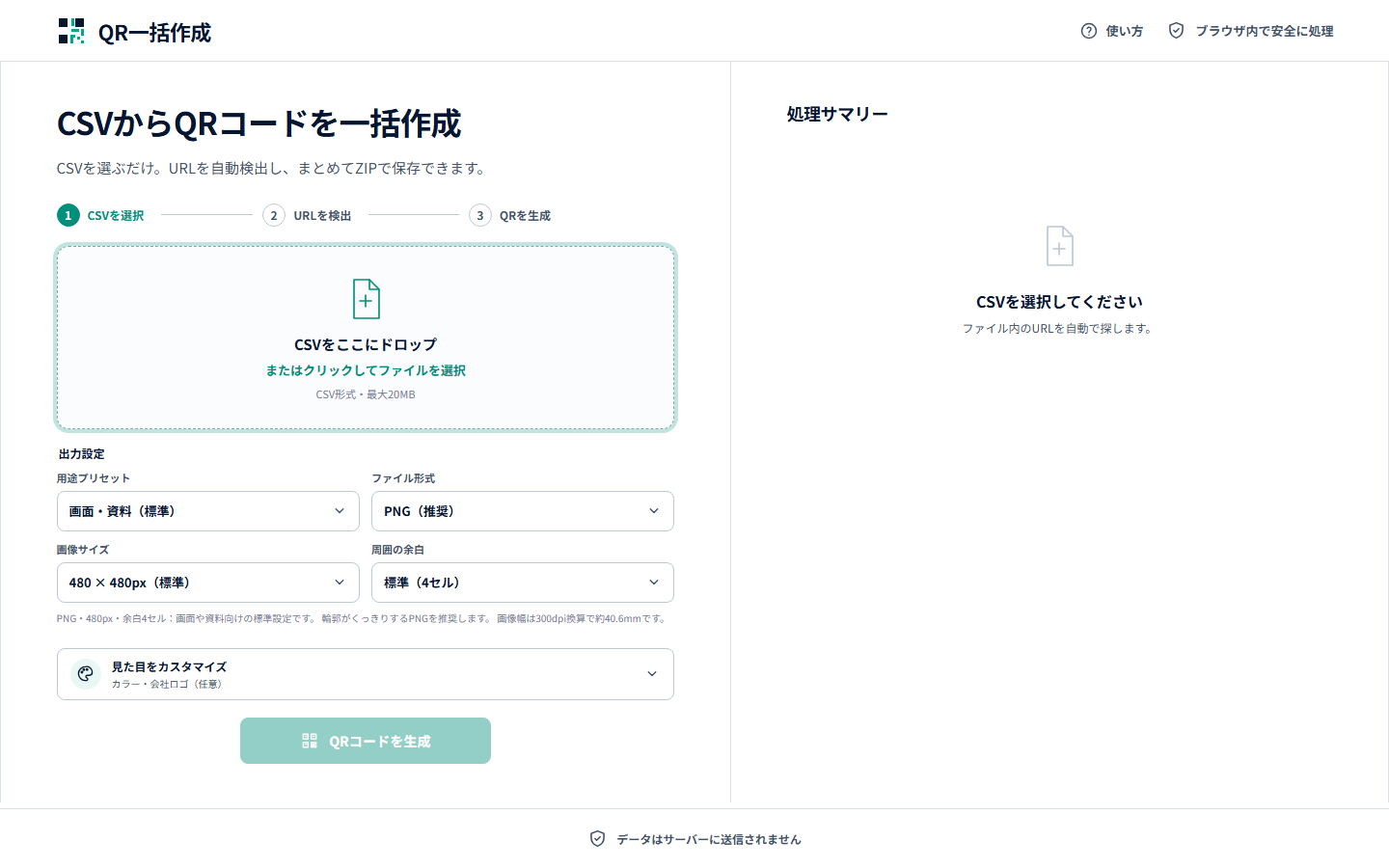Open the 使い方 help link
The image size is (1389, 868).
(1112, 31)
